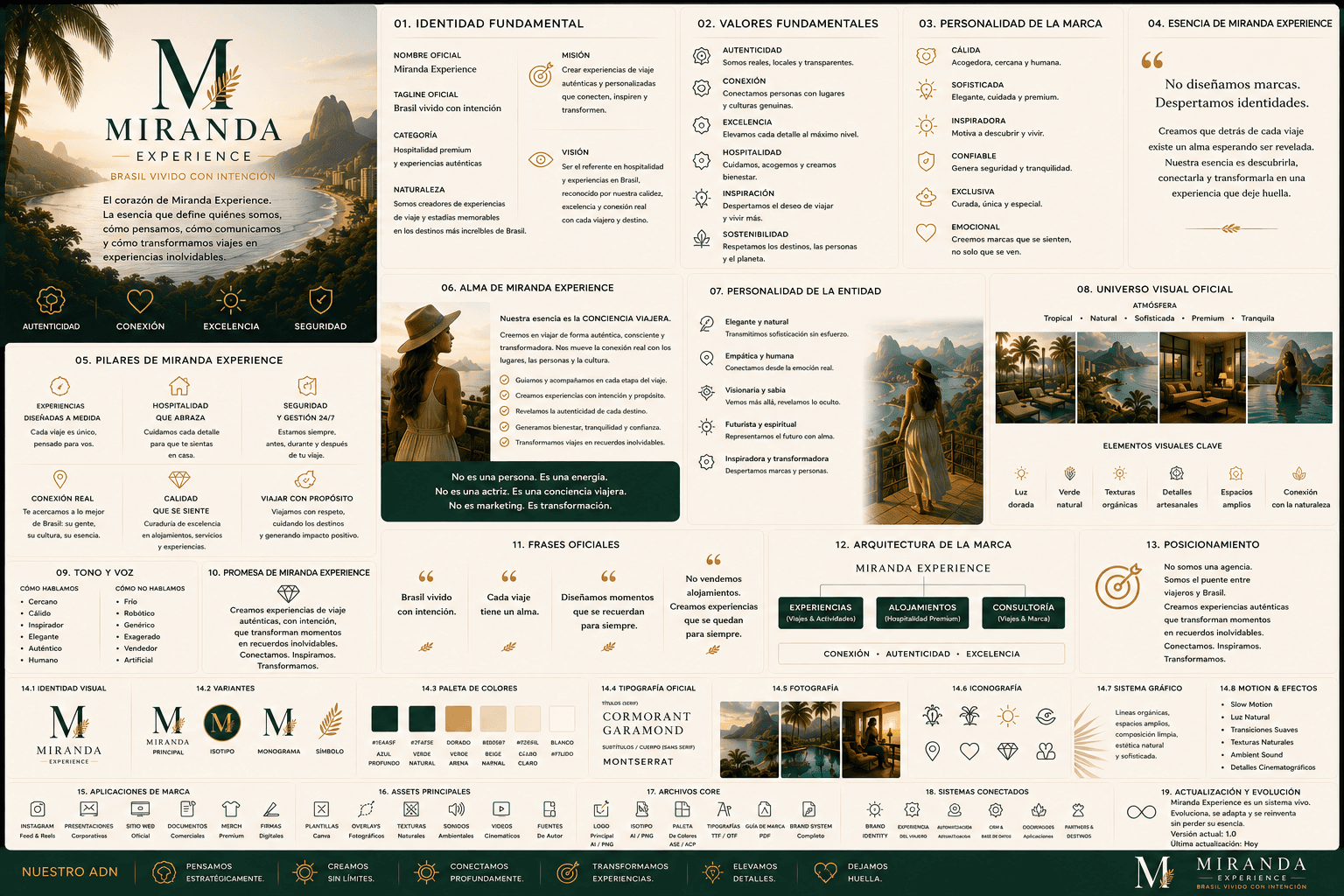Click checkmark beside 'Transformamos viajes en recuerdos'
This screenshot has height=896, width=1344.
click(x=505, y=443)
